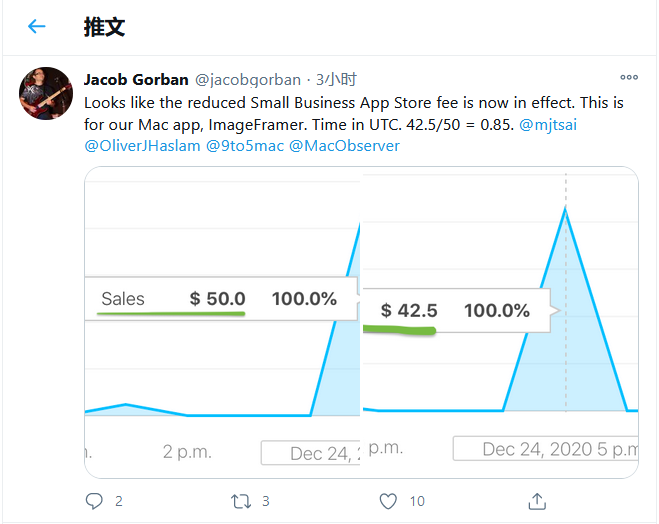Open the tweet more options menu
This screenshot has width=659, height=524.
[629, 78]
